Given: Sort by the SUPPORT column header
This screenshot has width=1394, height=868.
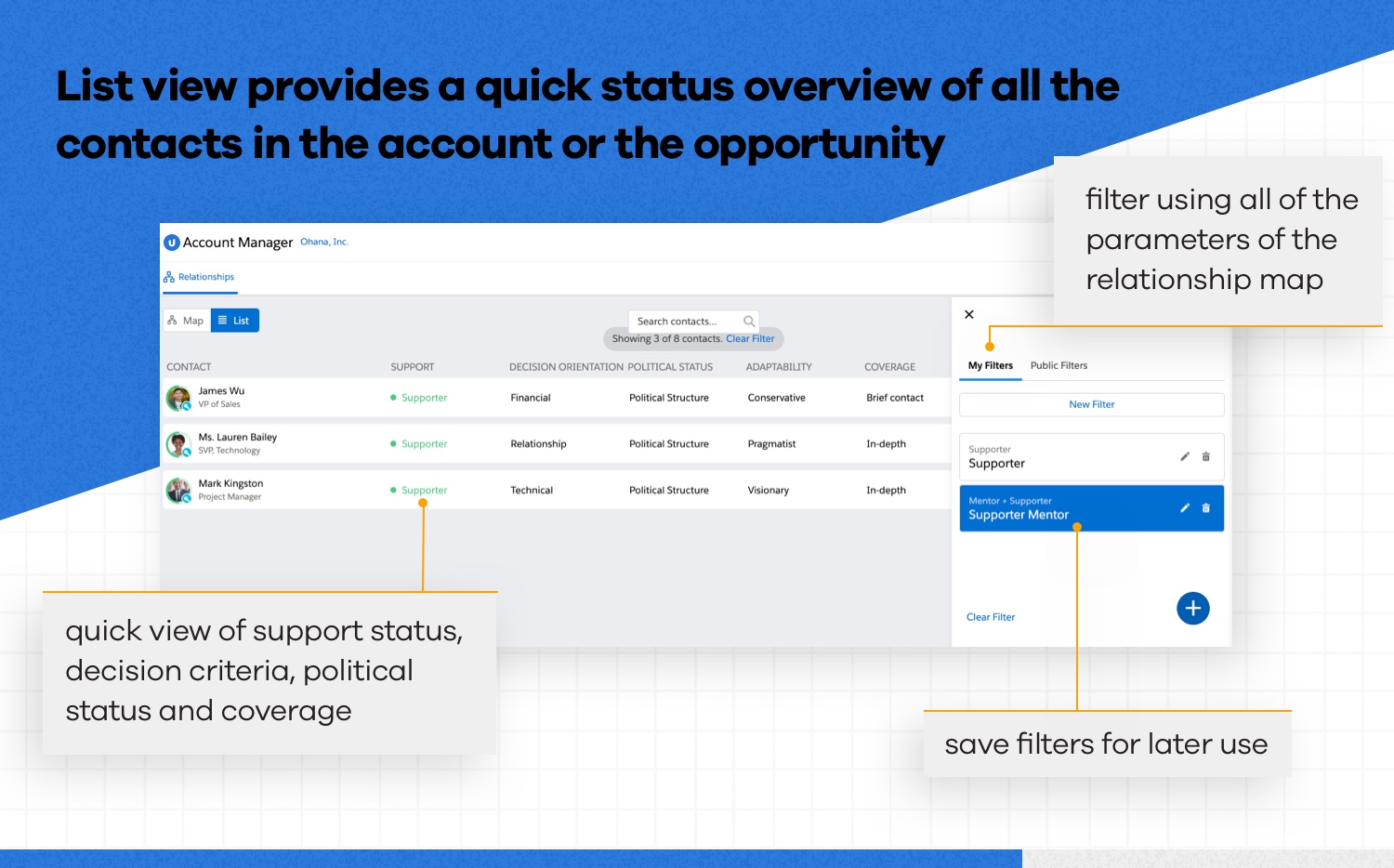Looking at the screenshot, I should coord(413,367).
